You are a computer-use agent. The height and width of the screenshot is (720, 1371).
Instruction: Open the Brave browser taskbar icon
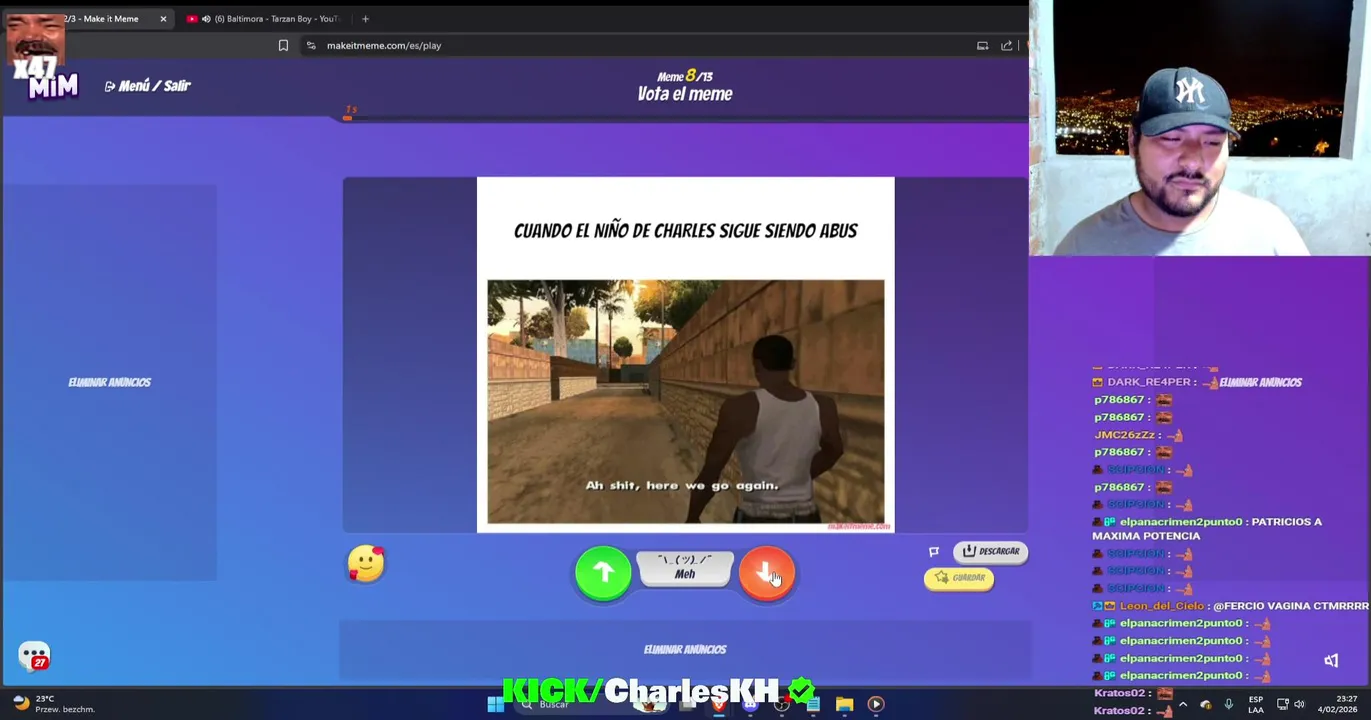point(719,704)
